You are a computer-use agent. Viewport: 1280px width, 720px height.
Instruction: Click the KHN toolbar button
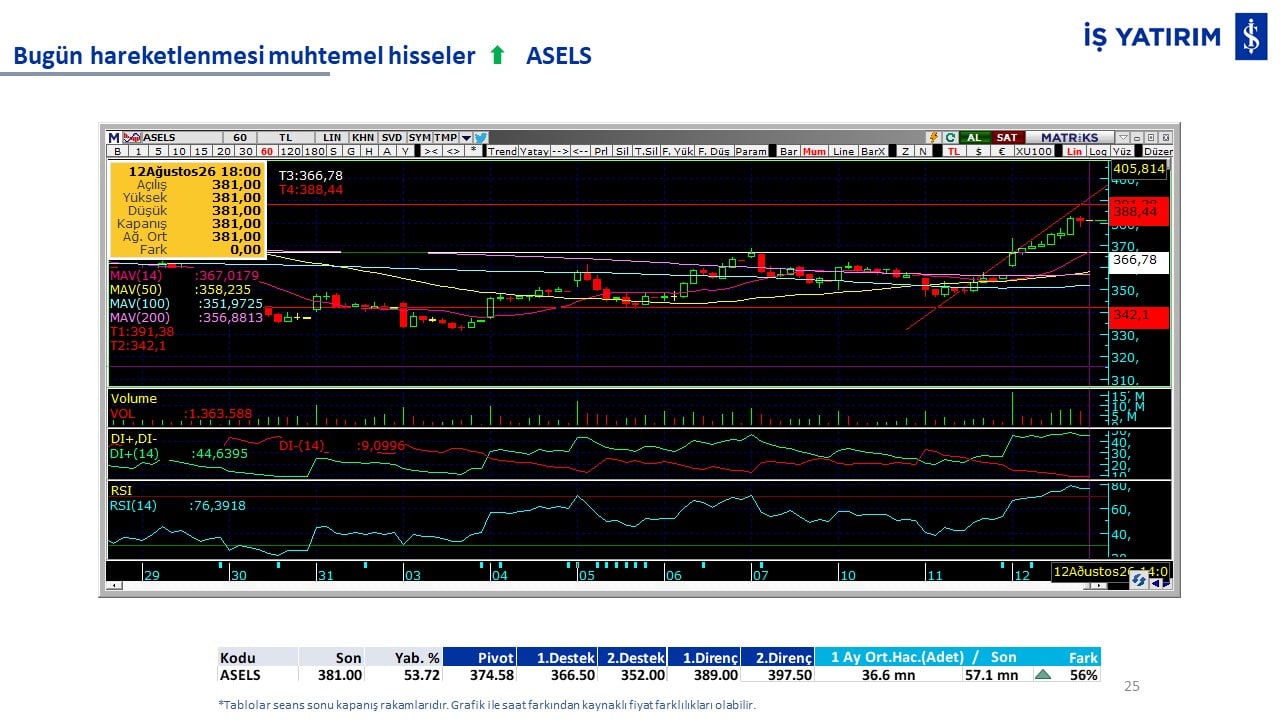pyautogui.click(x=363, y=137)
